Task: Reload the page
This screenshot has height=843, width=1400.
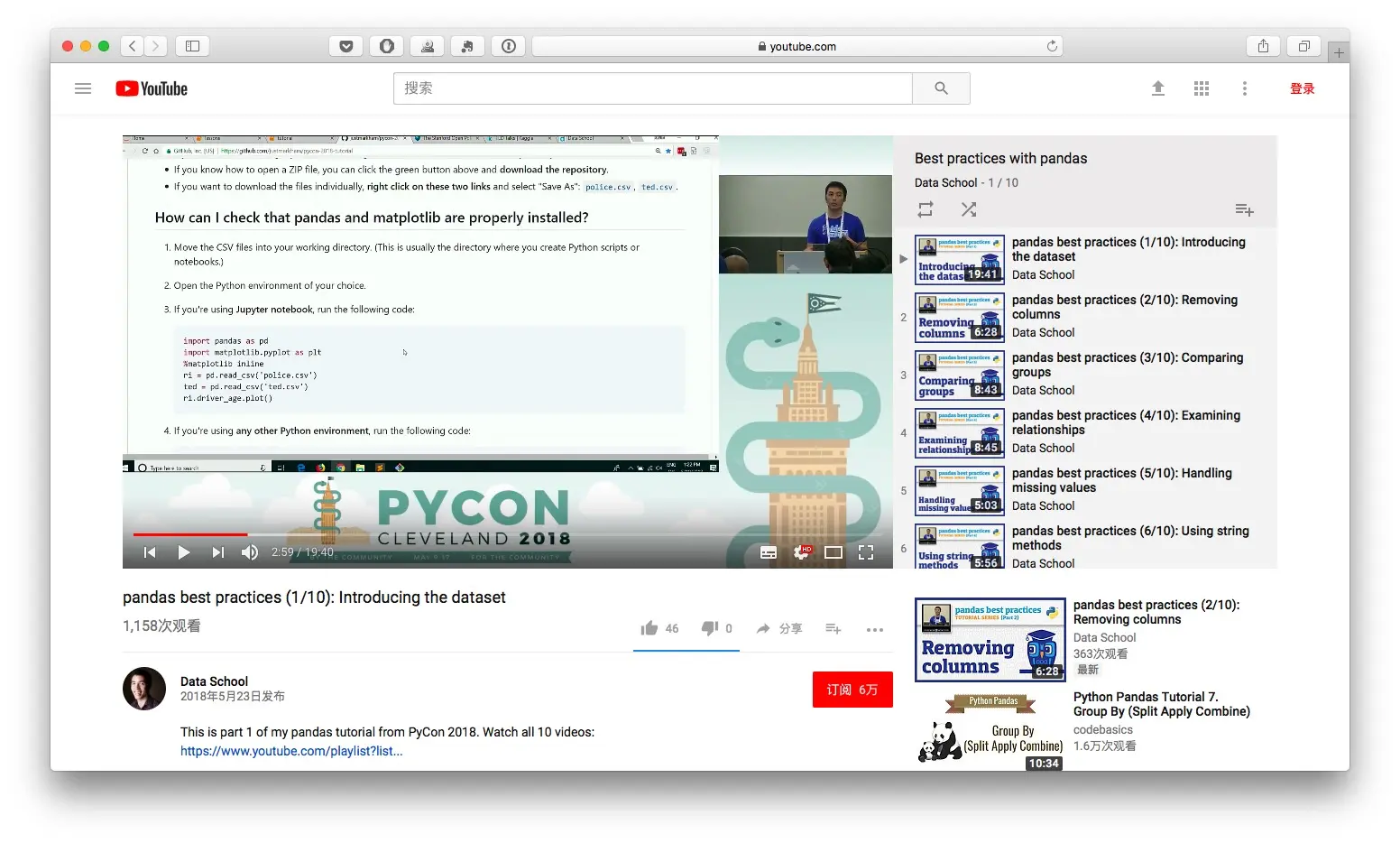Action: pos(1052,46)
